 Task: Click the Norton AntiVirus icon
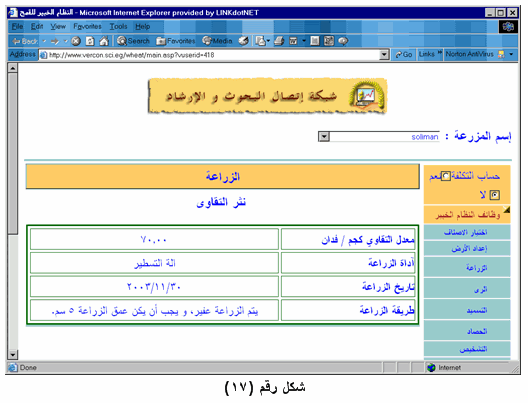501,54
